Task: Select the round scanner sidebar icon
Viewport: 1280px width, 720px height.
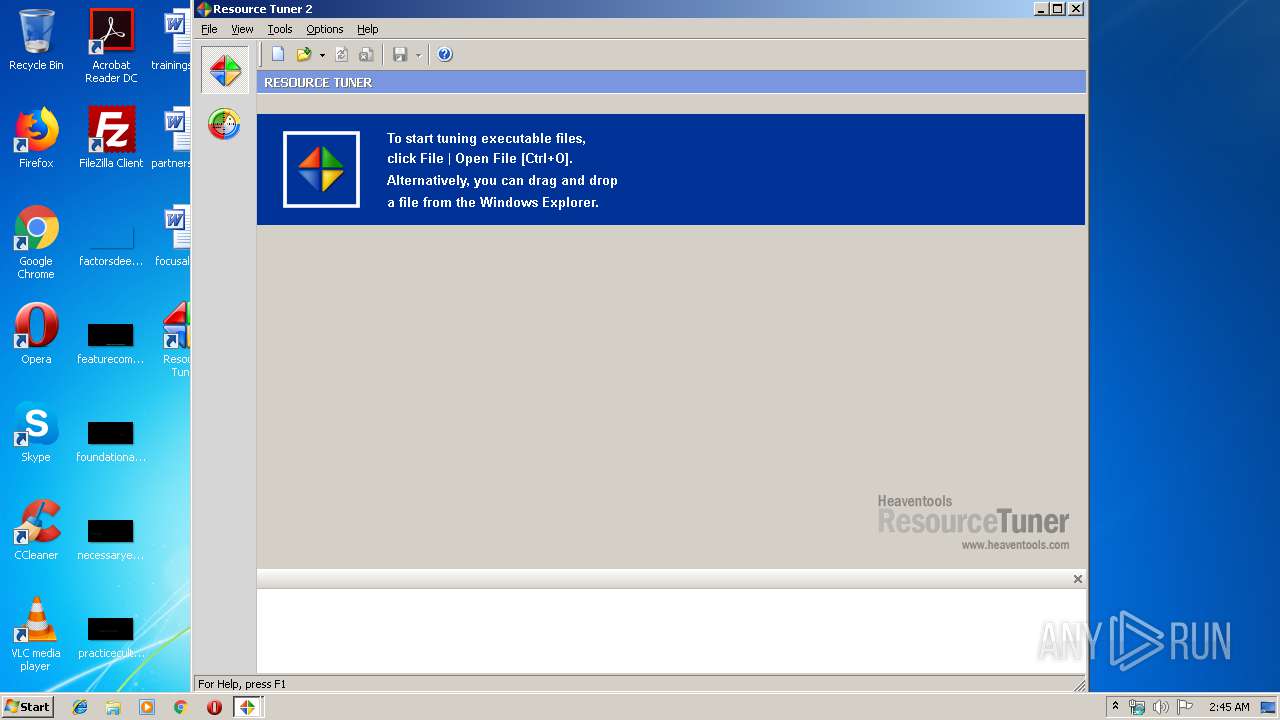Action: (224, 124)
